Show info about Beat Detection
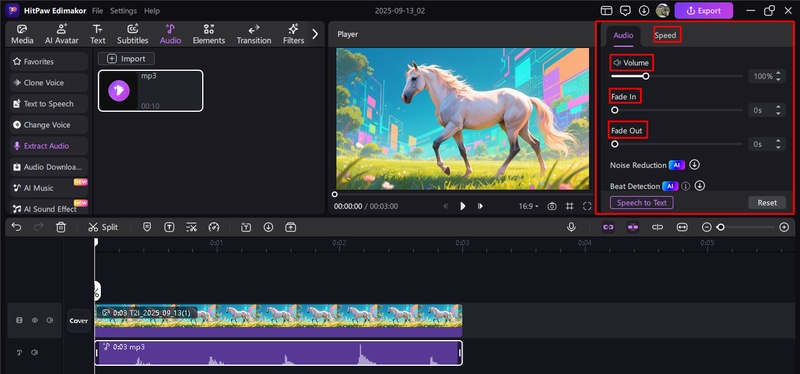Image resolution: width=800 pixels, height=374 pixels. 686,186
